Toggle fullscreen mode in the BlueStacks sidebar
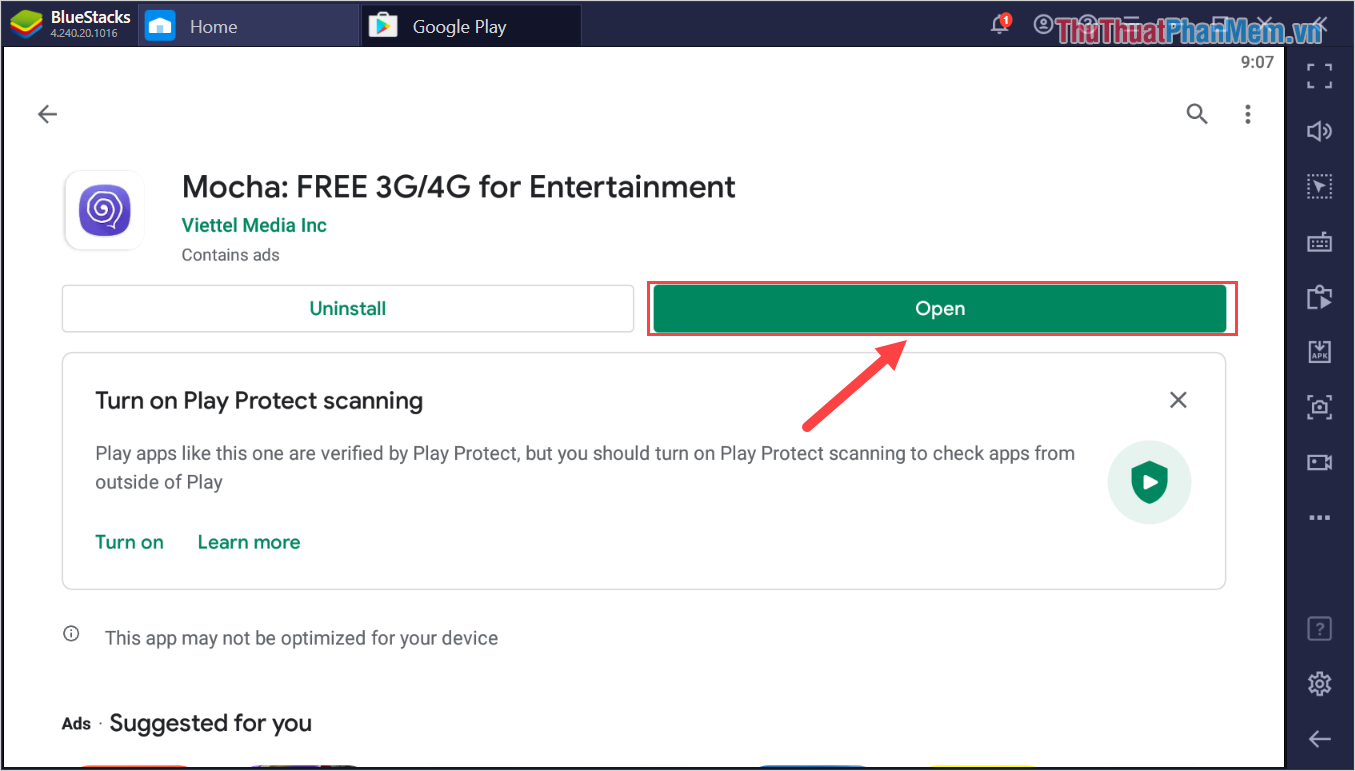The width and height of the screenshot is (1355, 771). pos(1319,77)
